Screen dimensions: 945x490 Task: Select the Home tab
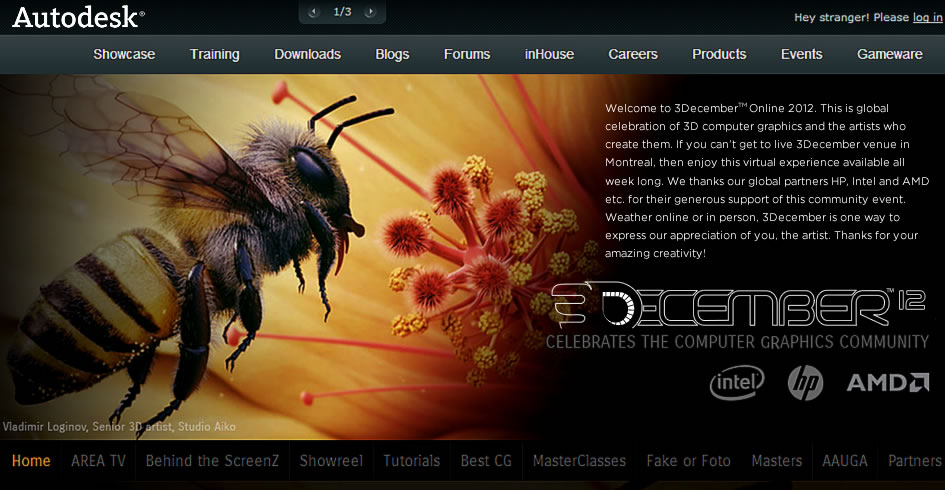[31, 461]
